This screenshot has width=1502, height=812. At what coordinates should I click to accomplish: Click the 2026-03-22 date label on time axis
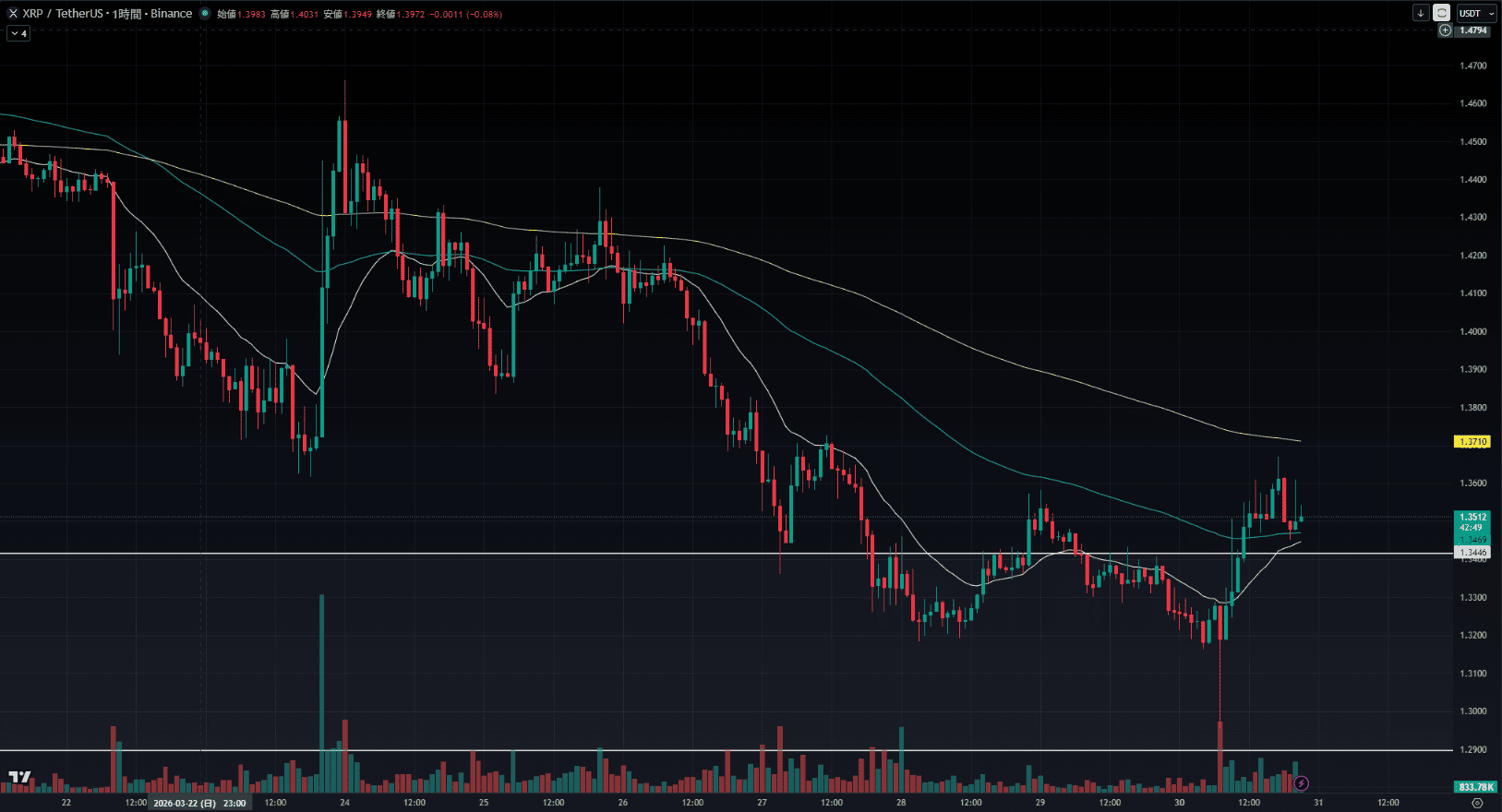point(198,803)
